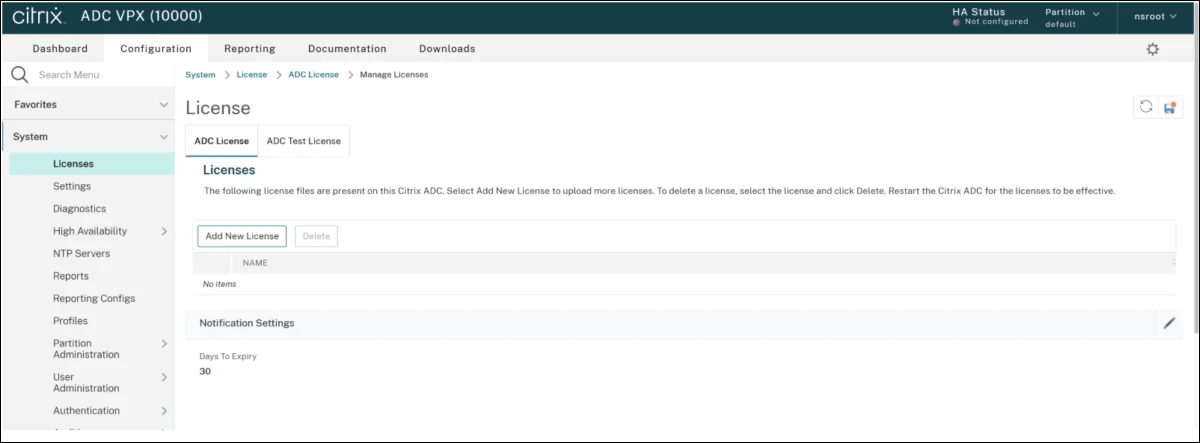Switch to the Dashboard tab
1200x443 pixels.
[60, 48]
